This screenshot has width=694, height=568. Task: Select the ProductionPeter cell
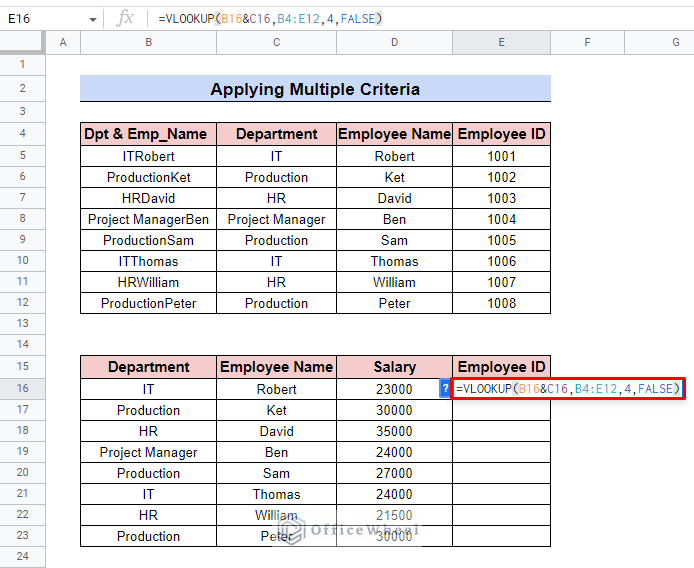pyautogui.click(x=148, y=303)
